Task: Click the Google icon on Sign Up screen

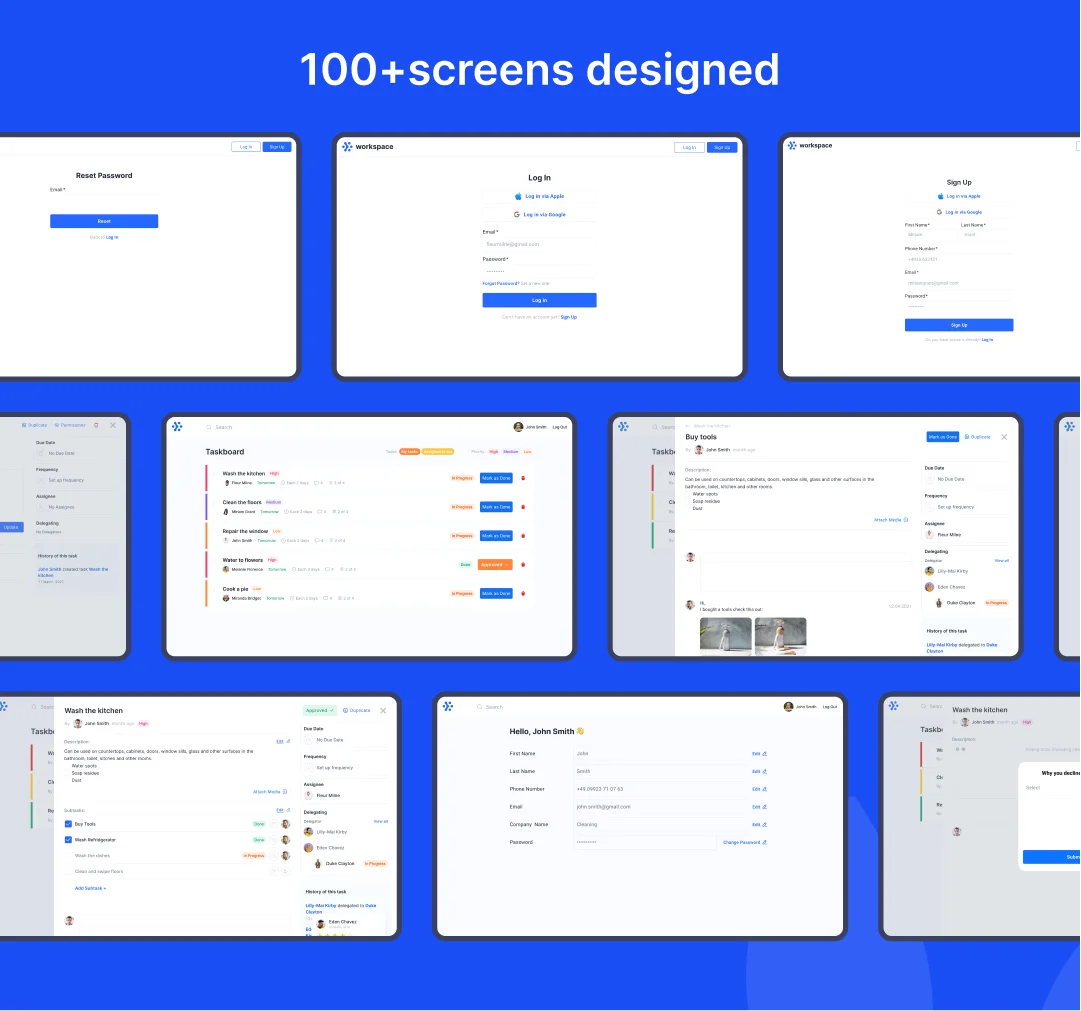Action: click(939, 212)
